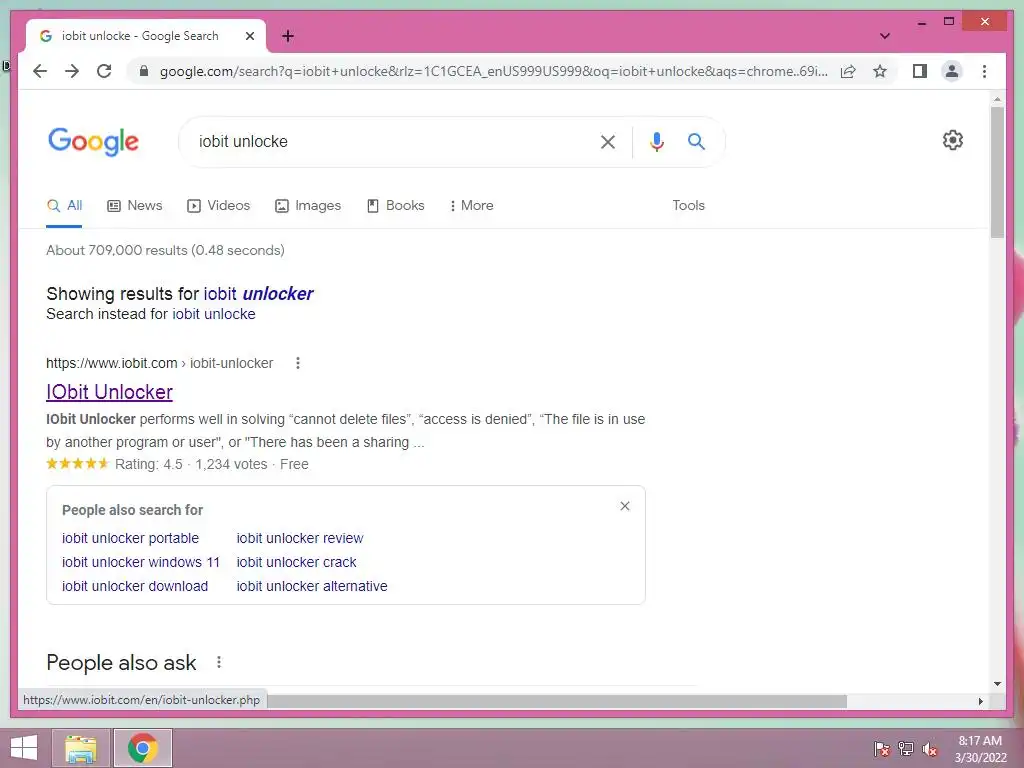Open network tray icon
The width and height of the screenshot is (1024, 768).
tap(906, 748)
